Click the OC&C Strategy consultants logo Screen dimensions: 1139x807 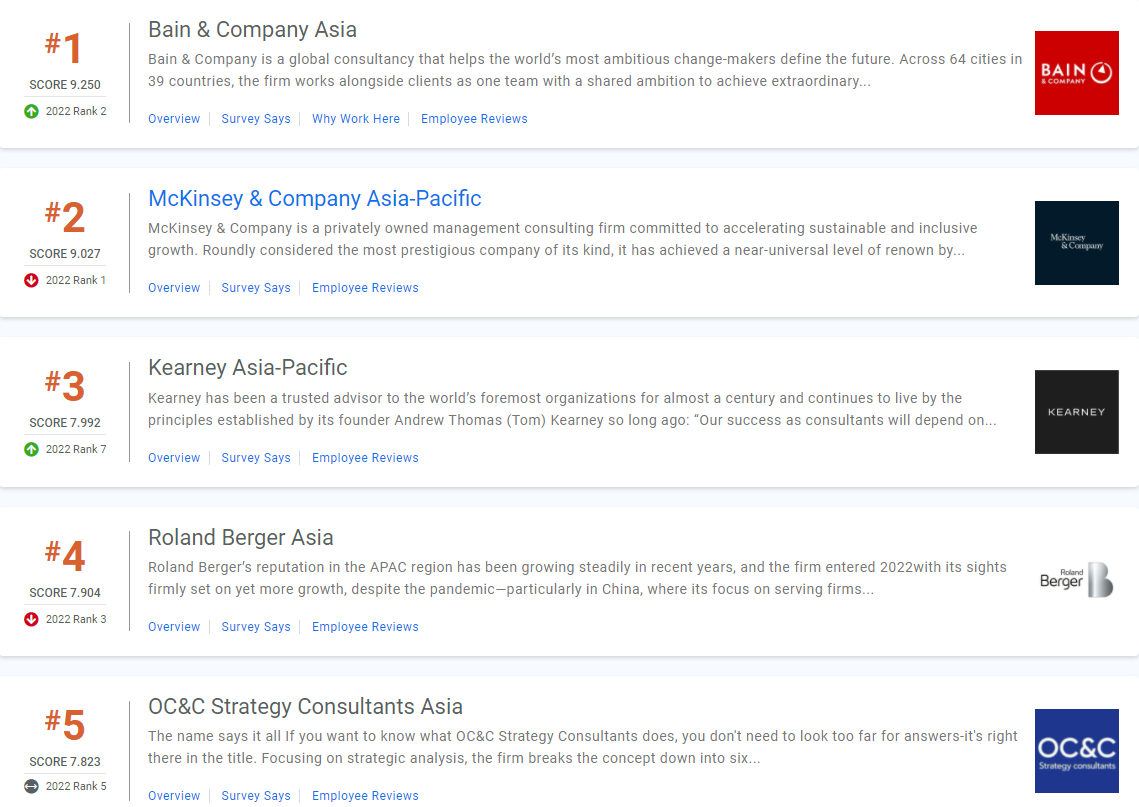coord(1077,750)
